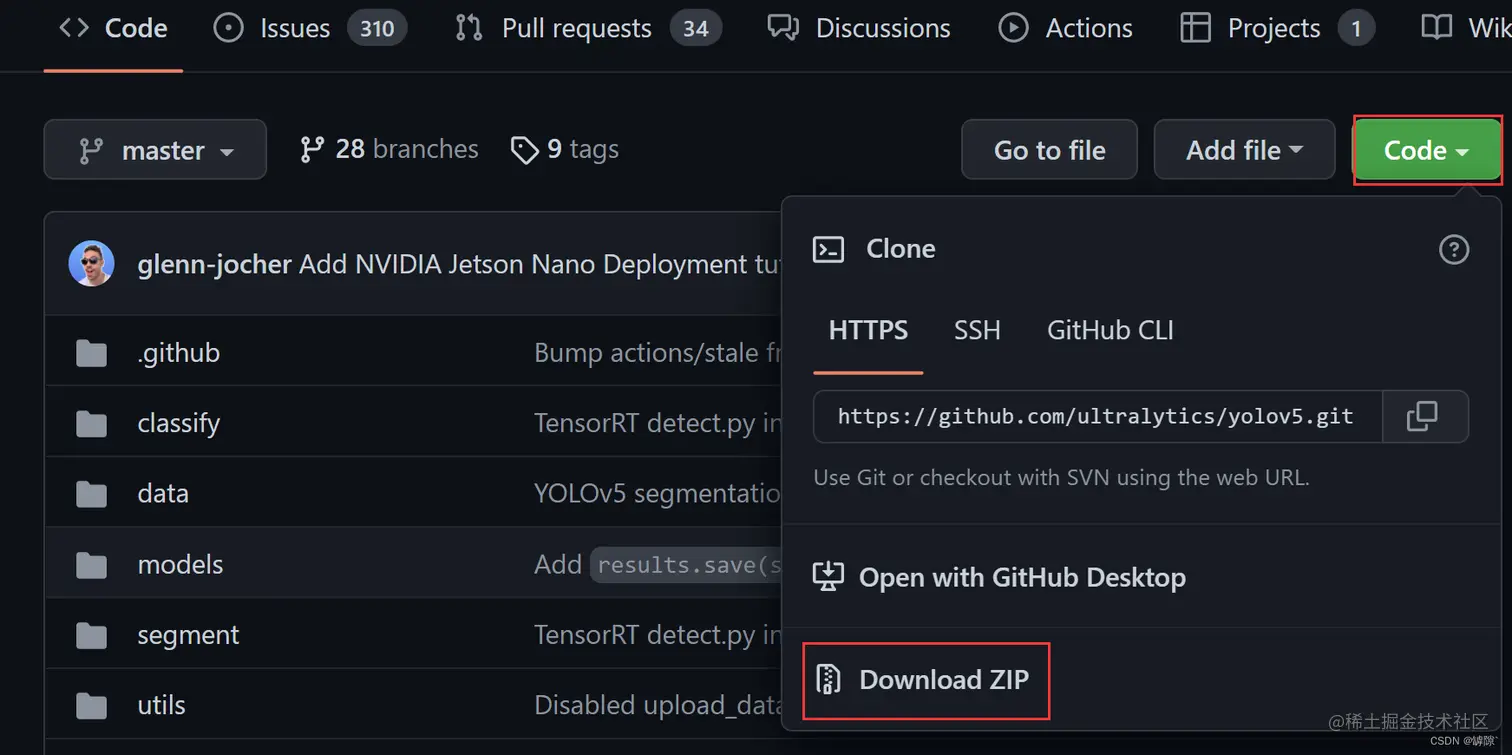This screenshot has width=1512, height=755.
Task: Click the GitHub Desktop download icon
Action: click(x=828, y=577)
